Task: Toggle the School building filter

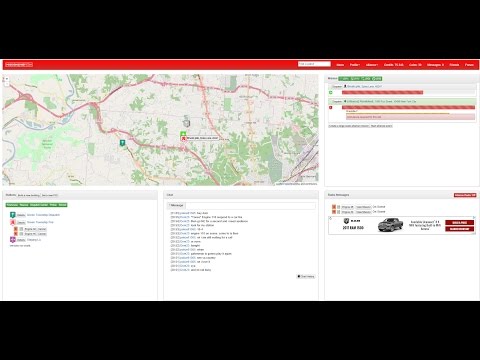Action: click(63, 205)
